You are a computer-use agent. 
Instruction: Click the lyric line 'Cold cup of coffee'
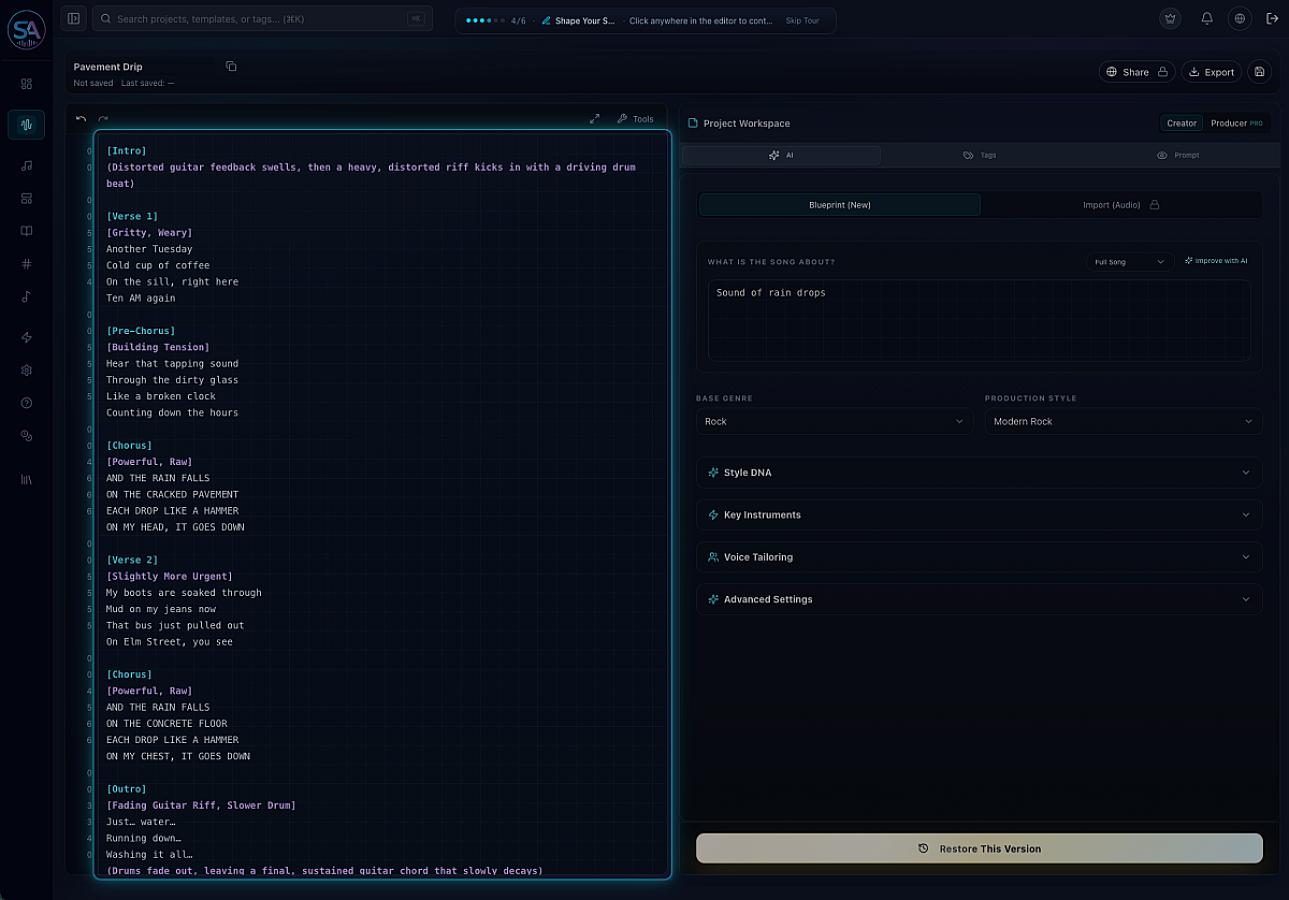158,265
